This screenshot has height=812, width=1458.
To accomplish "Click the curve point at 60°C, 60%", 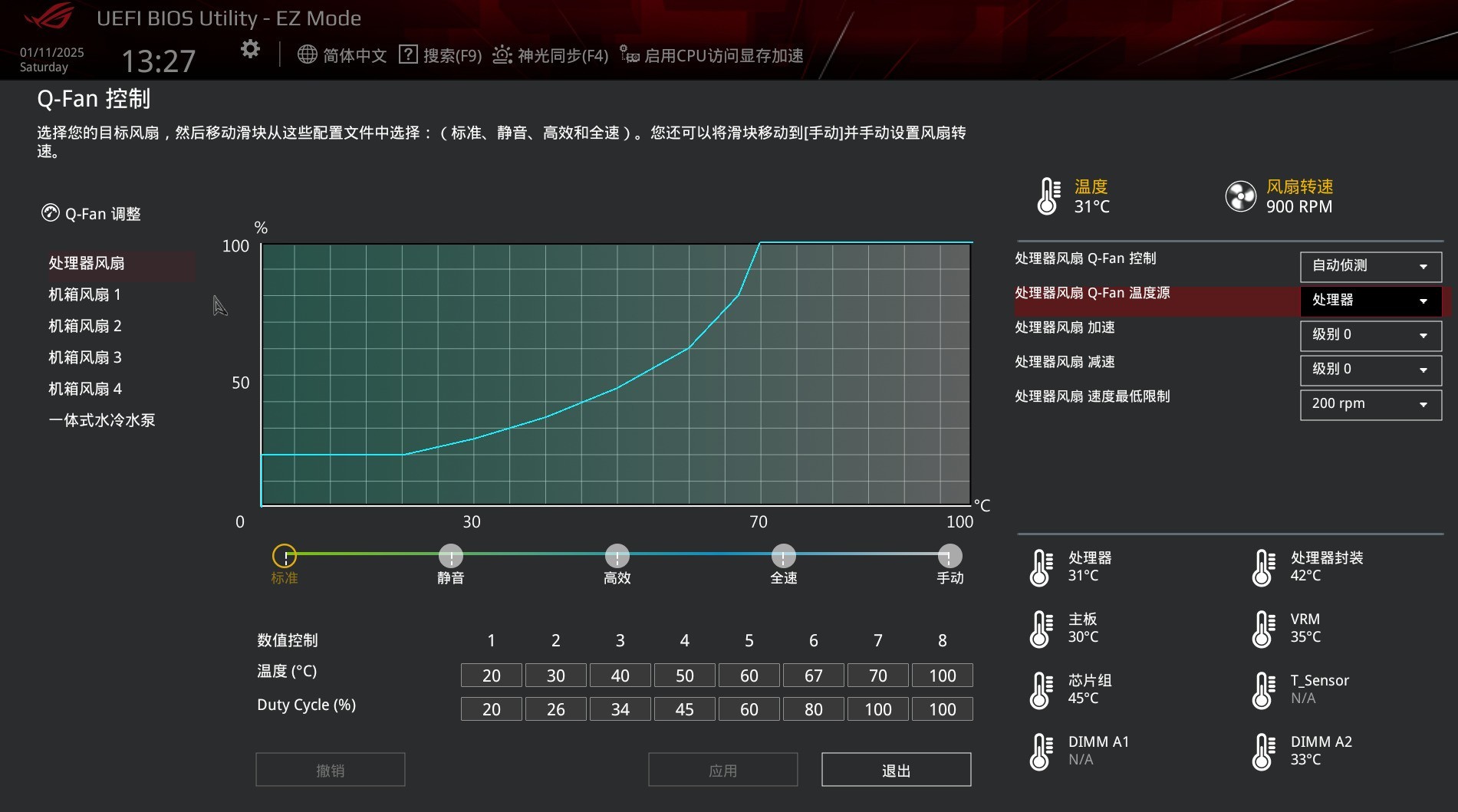I will pos(689,348).
